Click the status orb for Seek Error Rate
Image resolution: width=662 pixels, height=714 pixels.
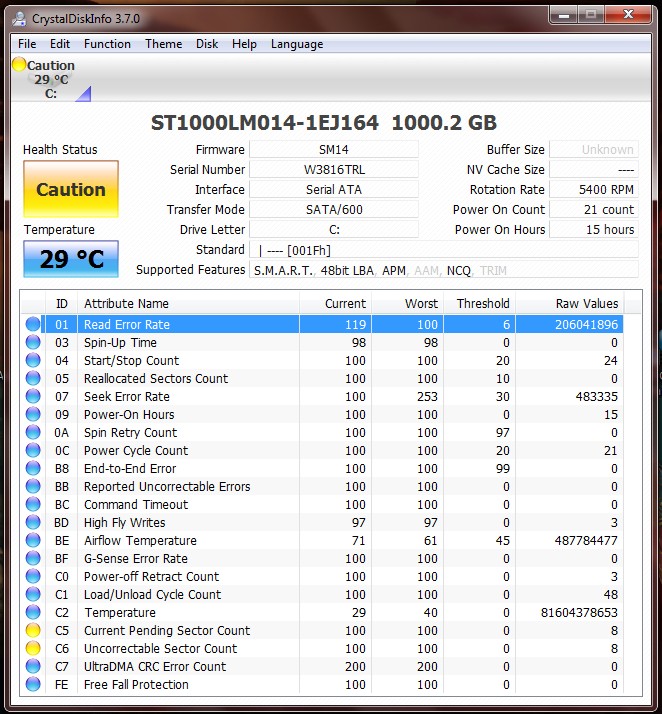[x=33, y=396]
